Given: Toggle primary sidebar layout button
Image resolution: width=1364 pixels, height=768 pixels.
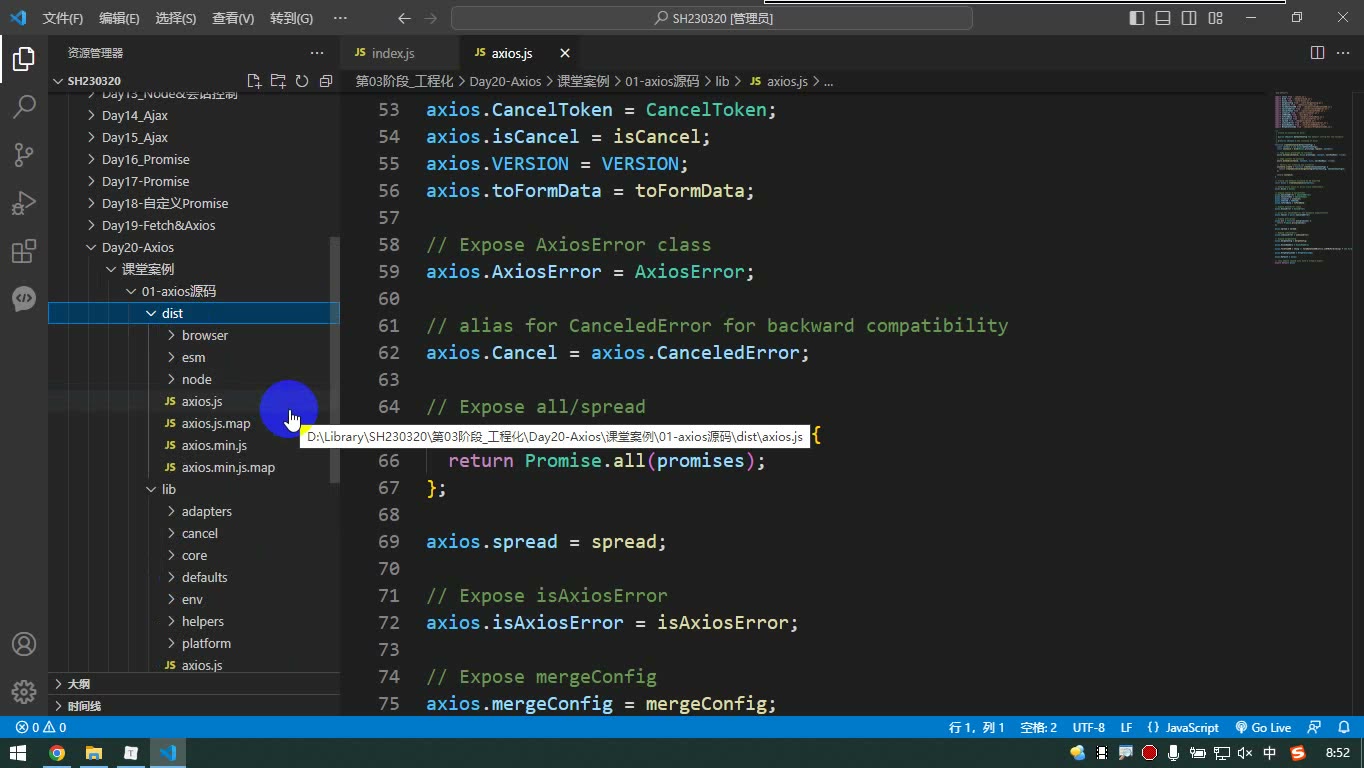Looking at the screenshot, I should (1137, 18).
